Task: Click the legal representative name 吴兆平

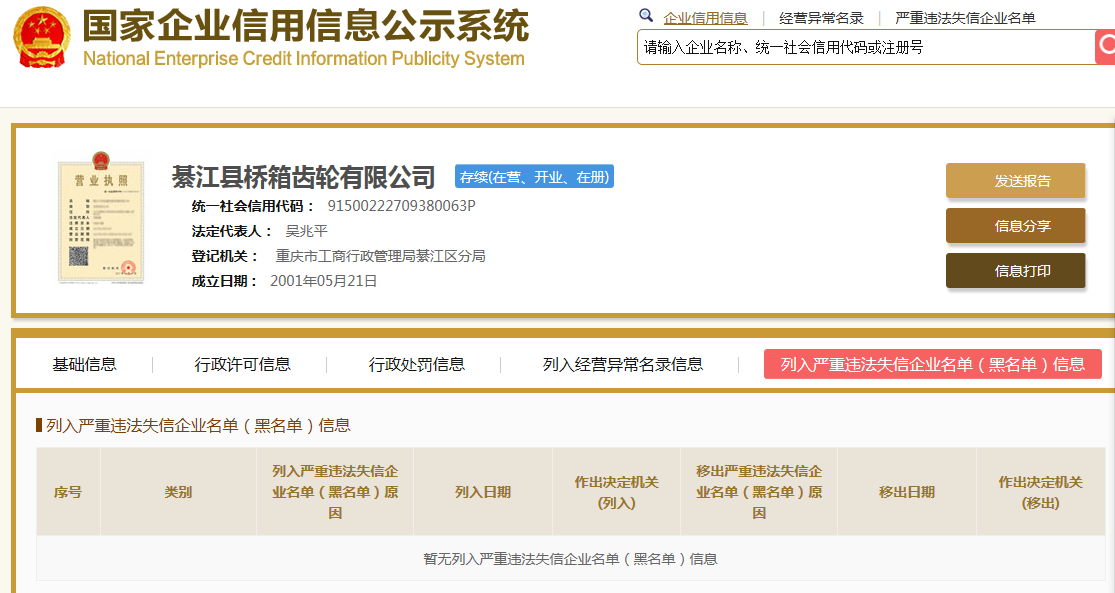Action: [x=306, y=231]
